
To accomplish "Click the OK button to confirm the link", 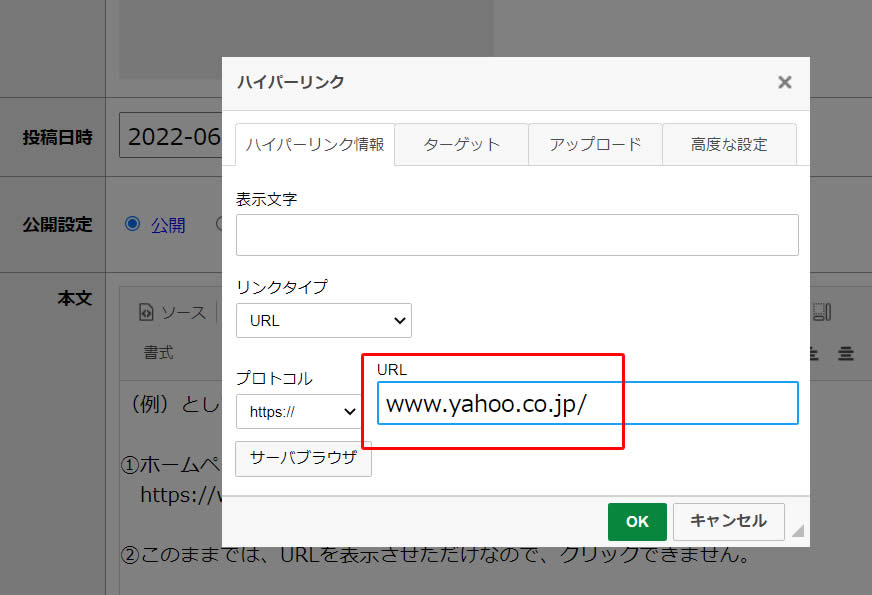I will coord(637,521).
